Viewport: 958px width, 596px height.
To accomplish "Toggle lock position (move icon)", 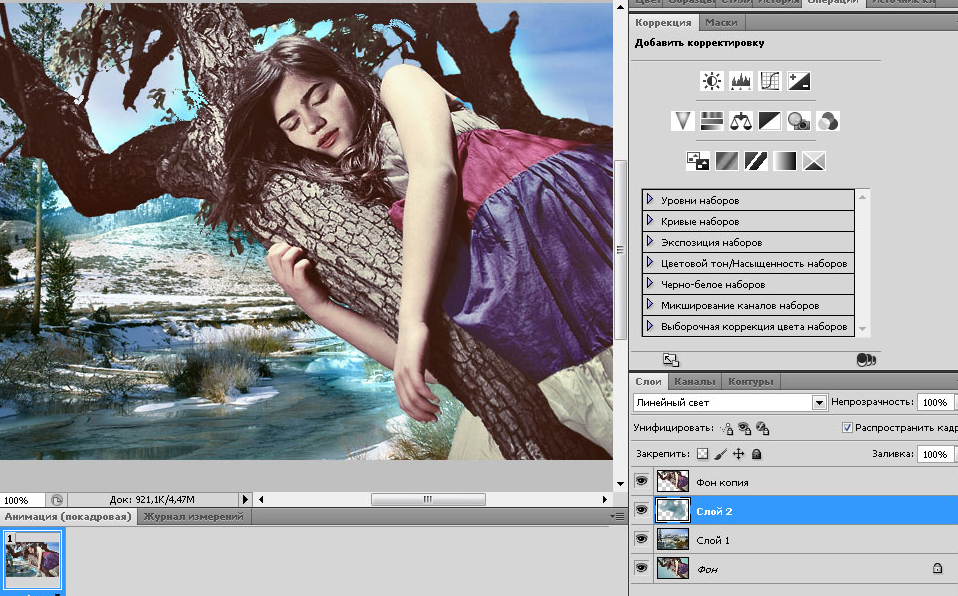I will coord(739,454).
